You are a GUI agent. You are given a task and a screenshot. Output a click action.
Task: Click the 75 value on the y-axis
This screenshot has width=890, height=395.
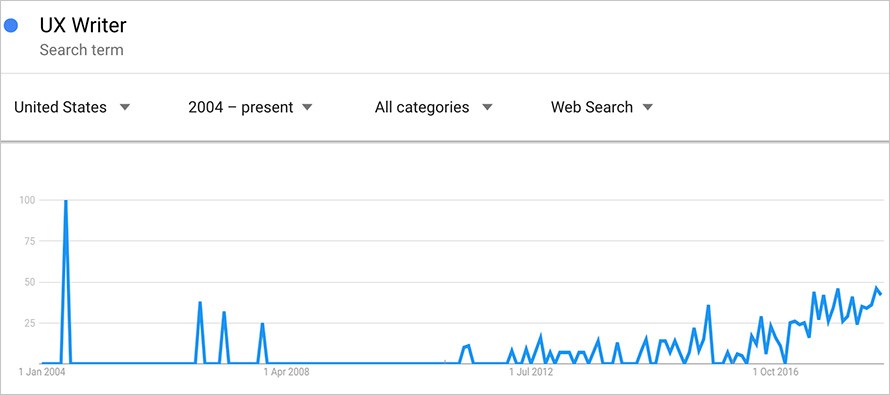click(x=30, y=241)
